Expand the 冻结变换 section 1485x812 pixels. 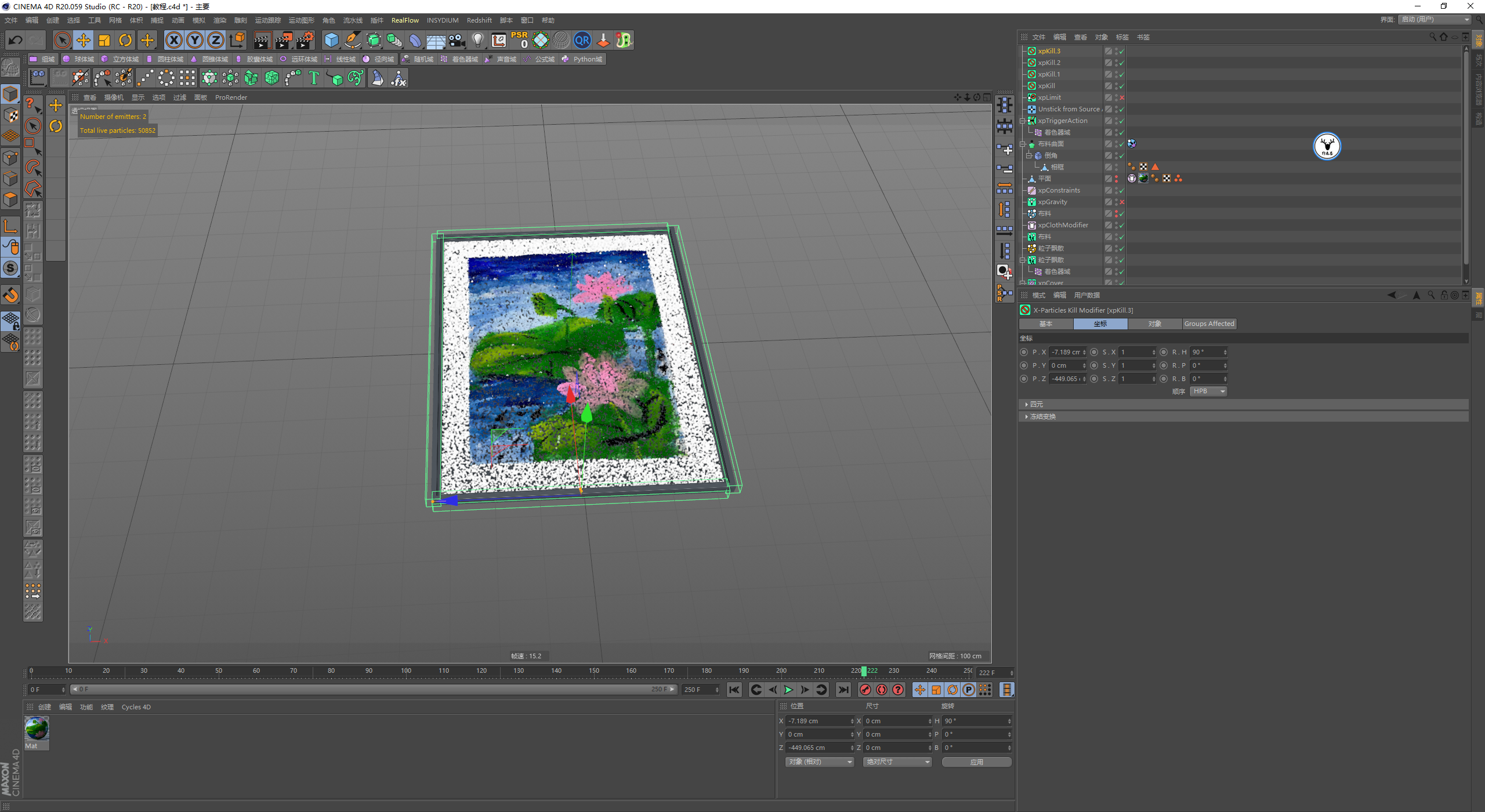coord(1042,416)
